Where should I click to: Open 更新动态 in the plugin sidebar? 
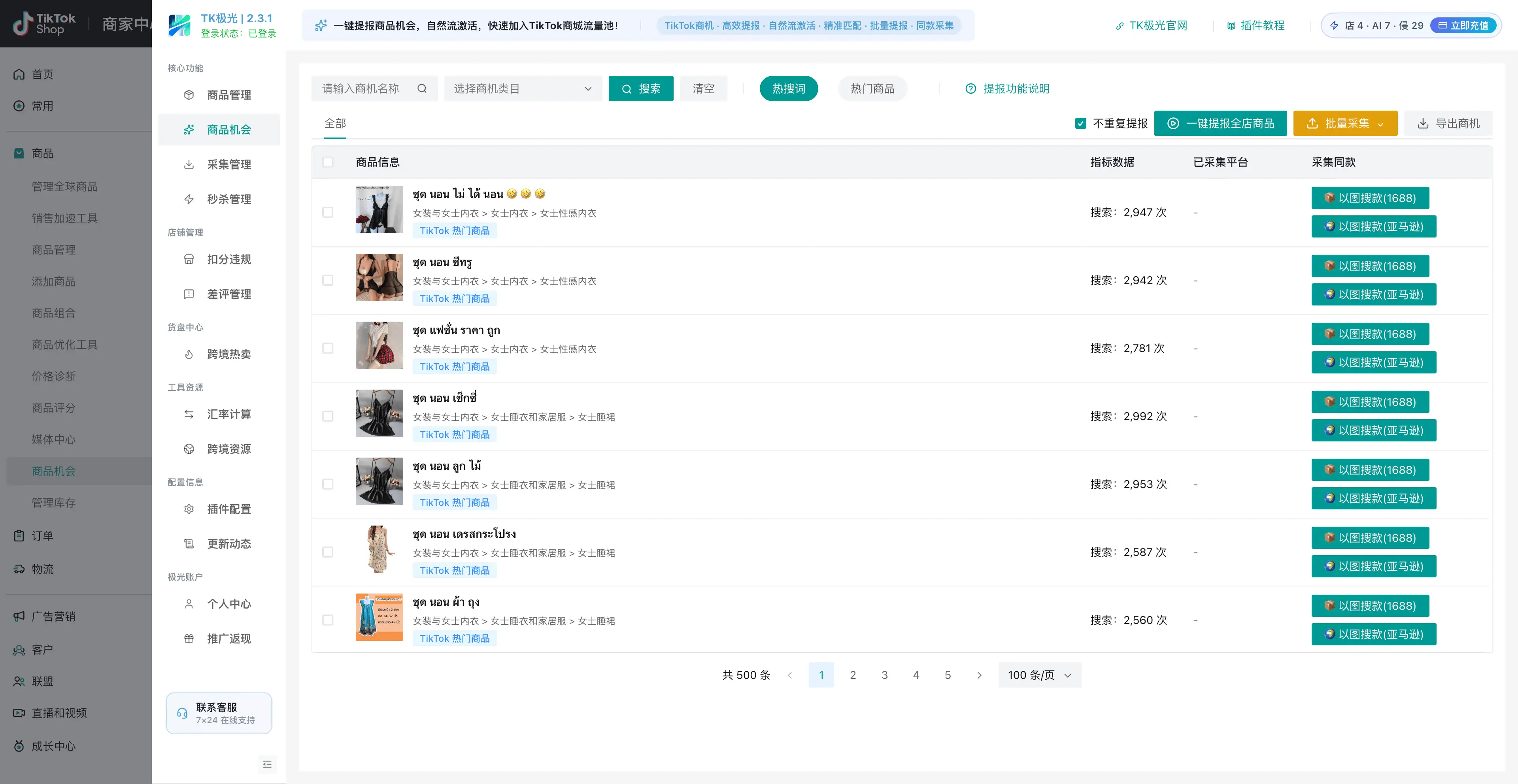(219, 544)
